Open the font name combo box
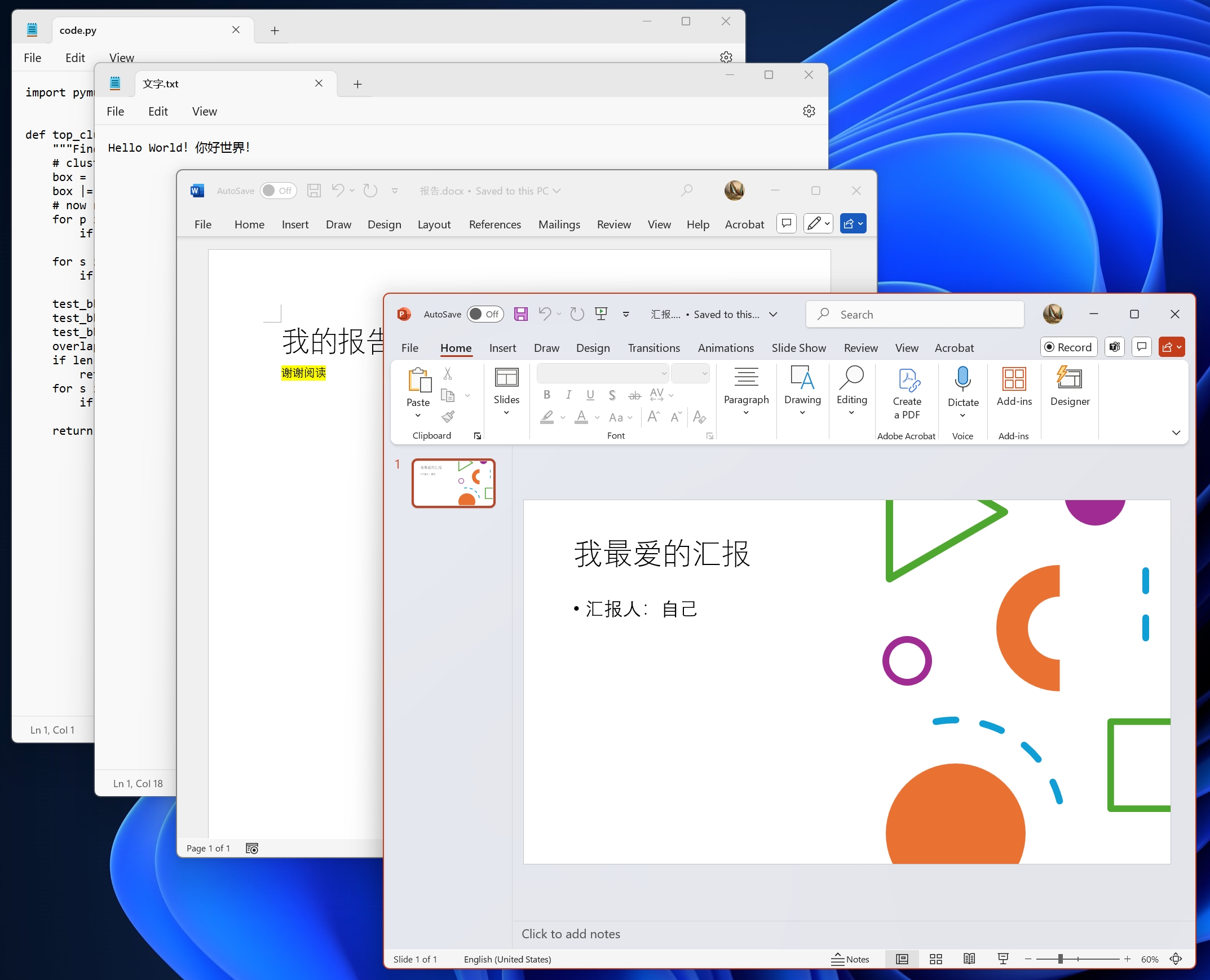The width and height of the screenshot is (1210, 980). pos(602,373)
